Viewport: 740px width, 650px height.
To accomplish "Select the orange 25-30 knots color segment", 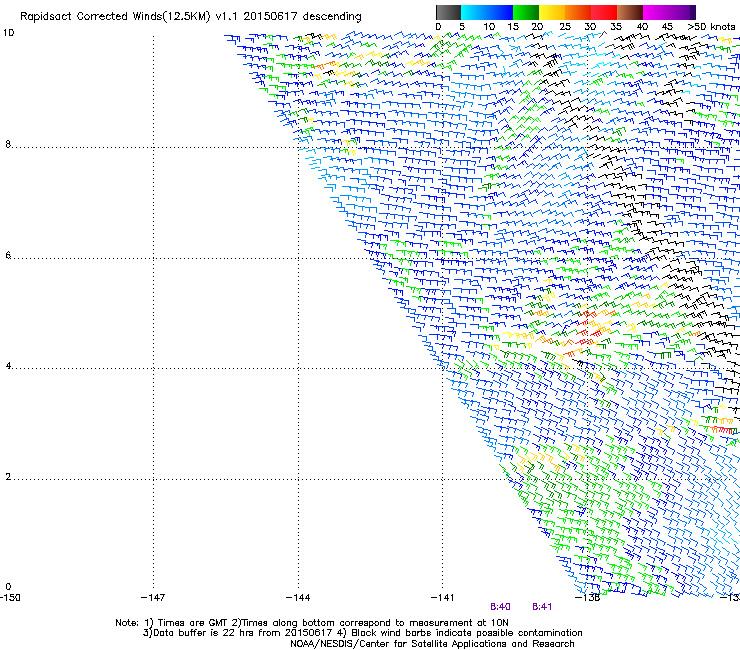I will pos(578,12).
